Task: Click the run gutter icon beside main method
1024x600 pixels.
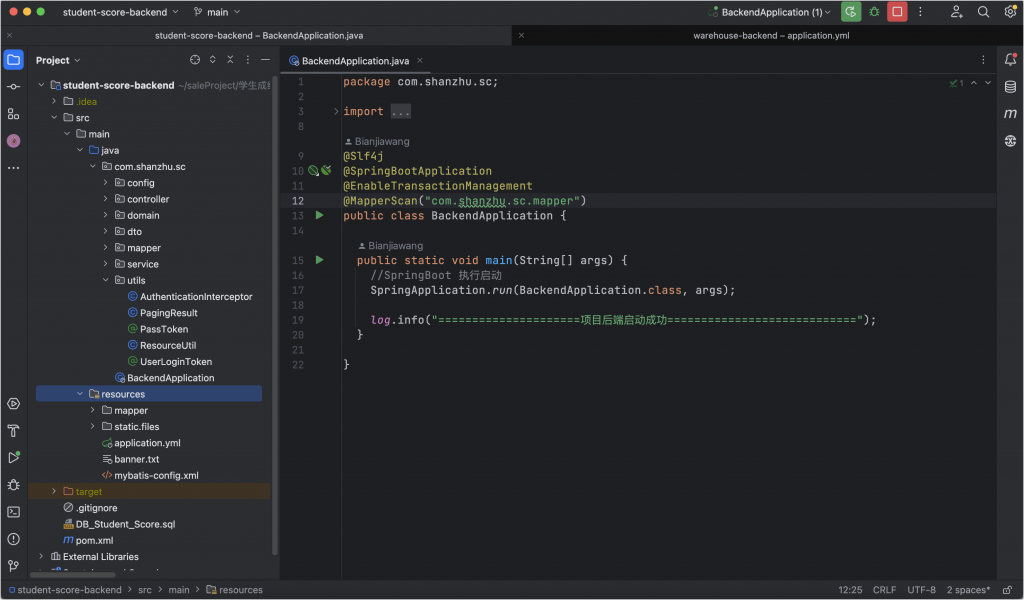Action: coord(320,260)
